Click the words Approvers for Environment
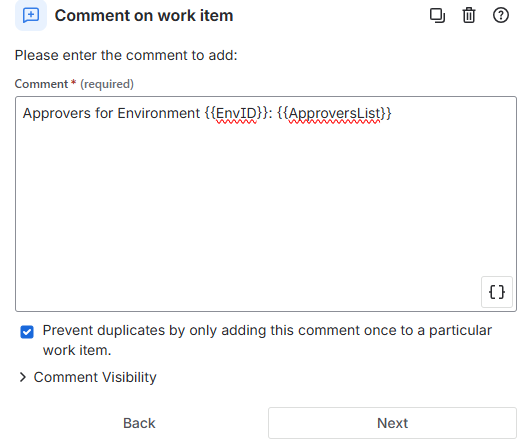 coord(111,113)
